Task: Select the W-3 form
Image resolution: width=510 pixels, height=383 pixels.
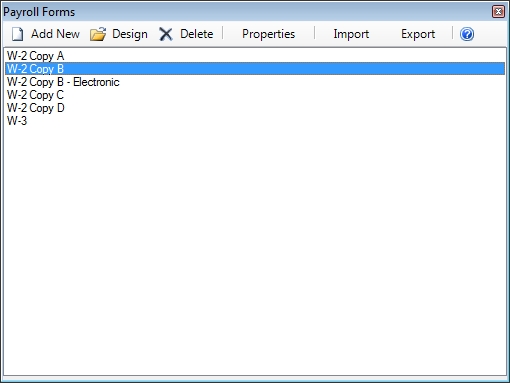Action: tap(255, 121)
